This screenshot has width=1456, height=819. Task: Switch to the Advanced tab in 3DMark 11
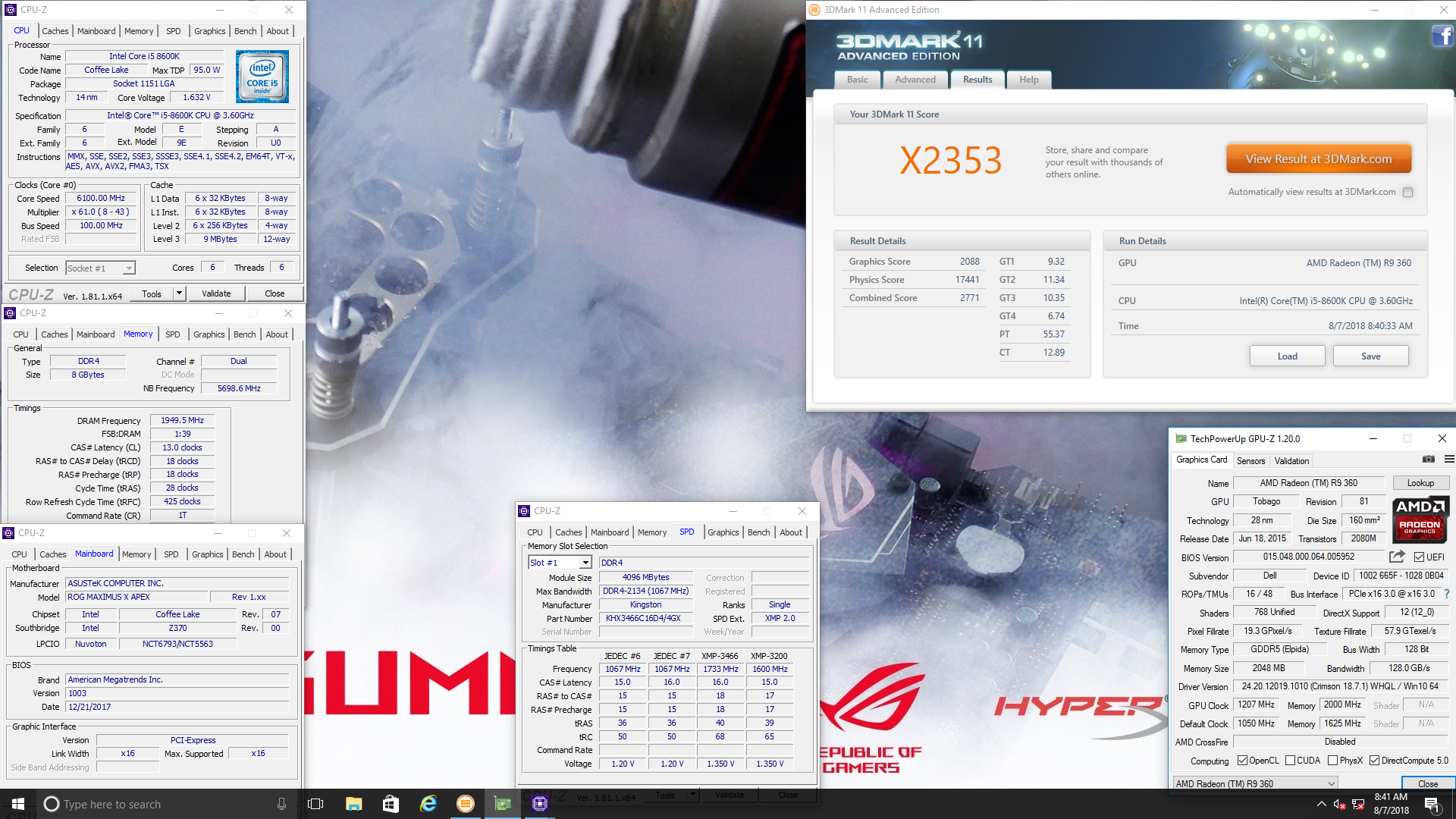coord(915,80)
